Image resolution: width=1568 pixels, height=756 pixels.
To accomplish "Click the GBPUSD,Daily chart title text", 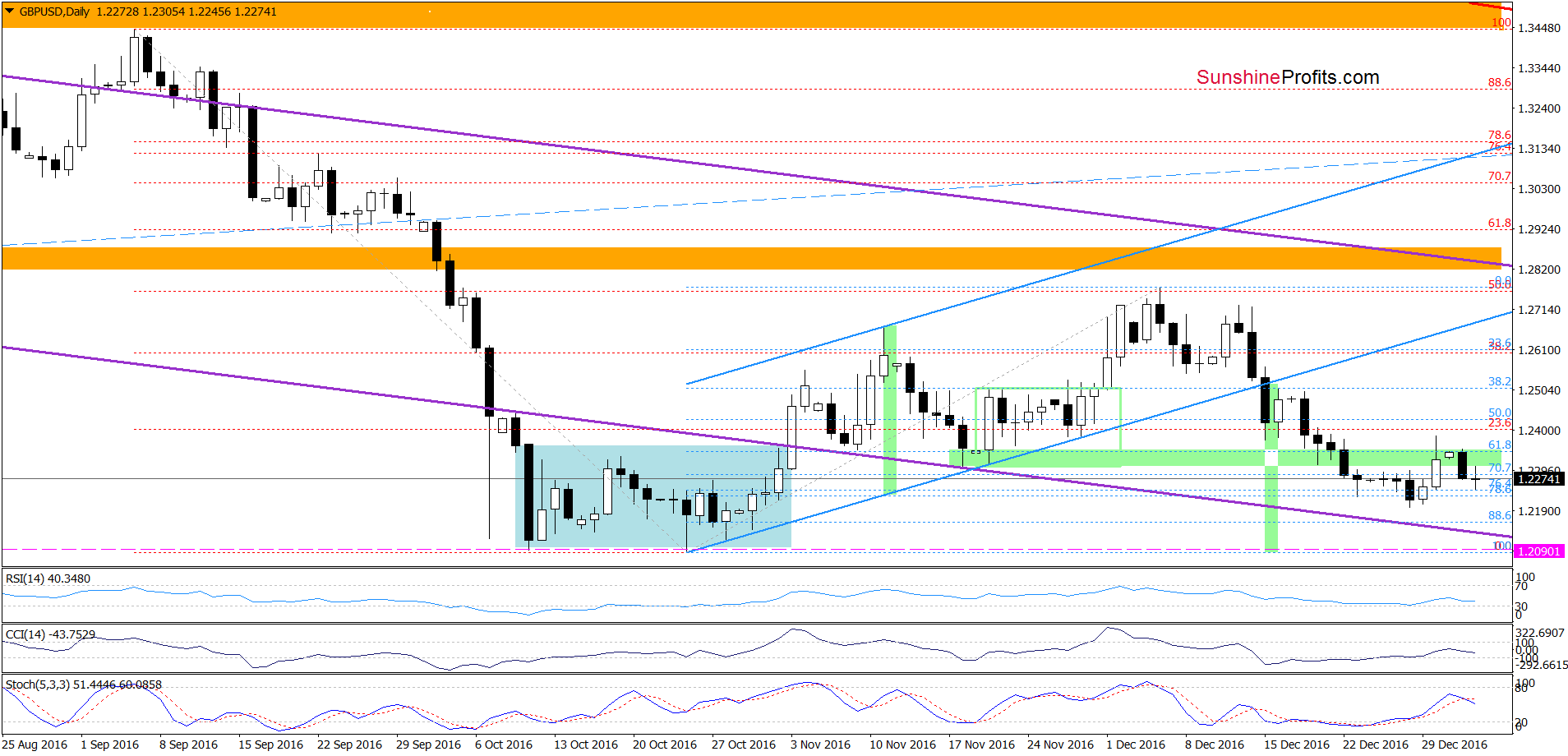I will point(54,12).
